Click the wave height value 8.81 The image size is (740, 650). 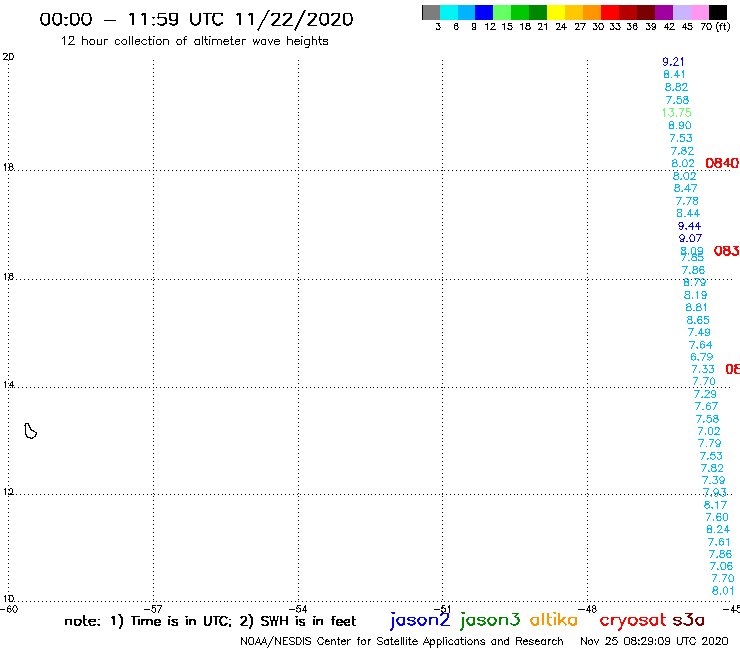(697, 307)
